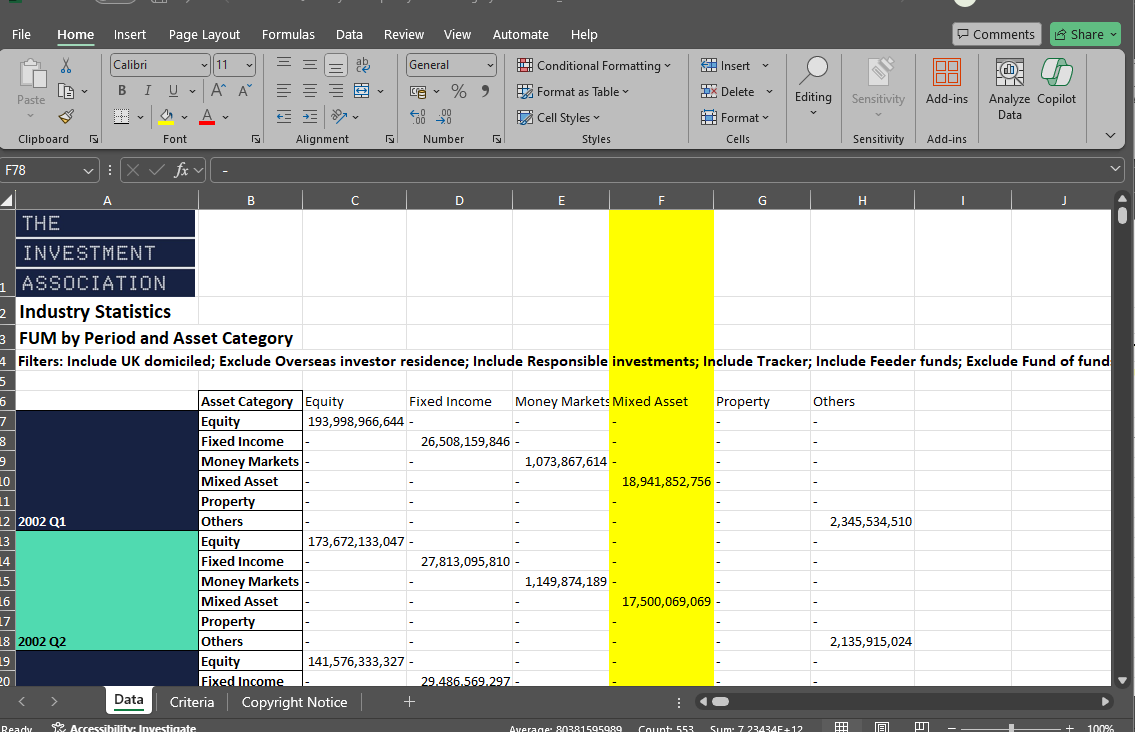
Task: Toggle Italic formatting
Action: tap(149, 91)
